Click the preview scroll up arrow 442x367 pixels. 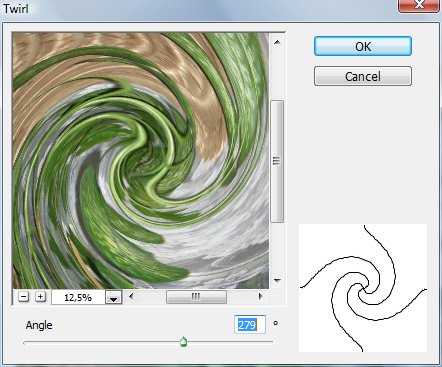(277, 42)
